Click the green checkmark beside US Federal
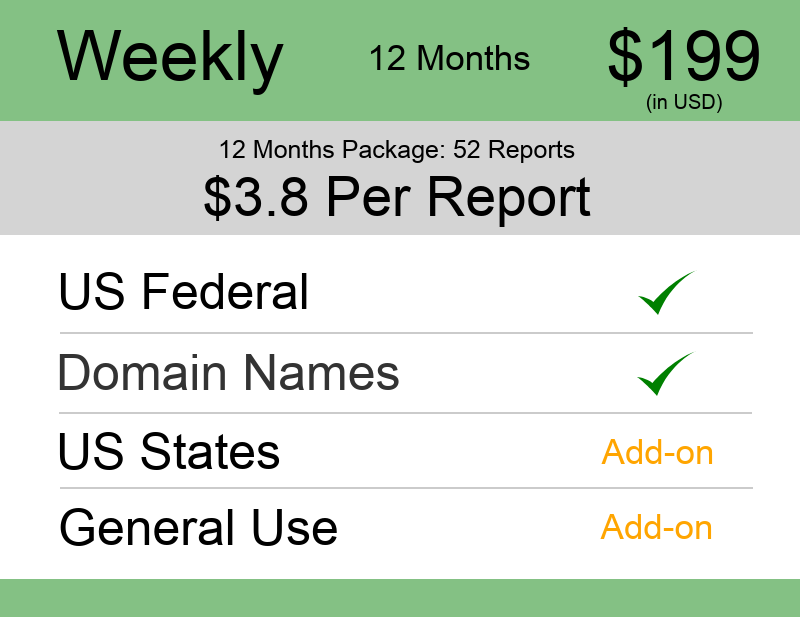The width and height of the screenshot is (800, 617). click(666, 292)
